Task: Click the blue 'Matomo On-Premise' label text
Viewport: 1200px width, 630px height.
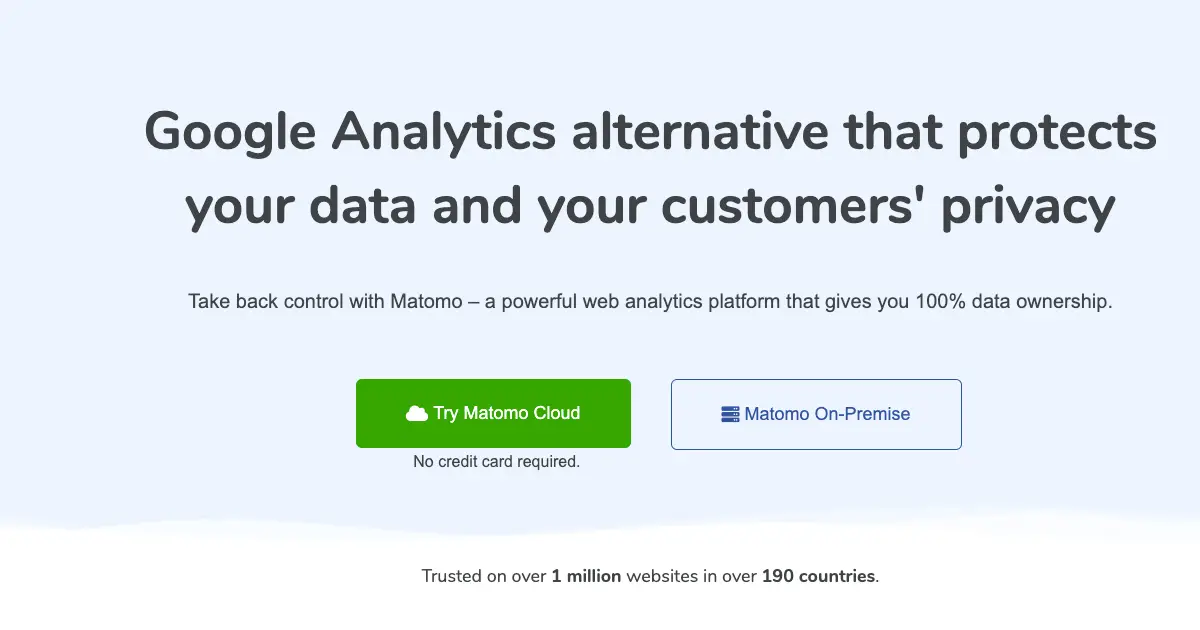Action: [x=827, y=413]
